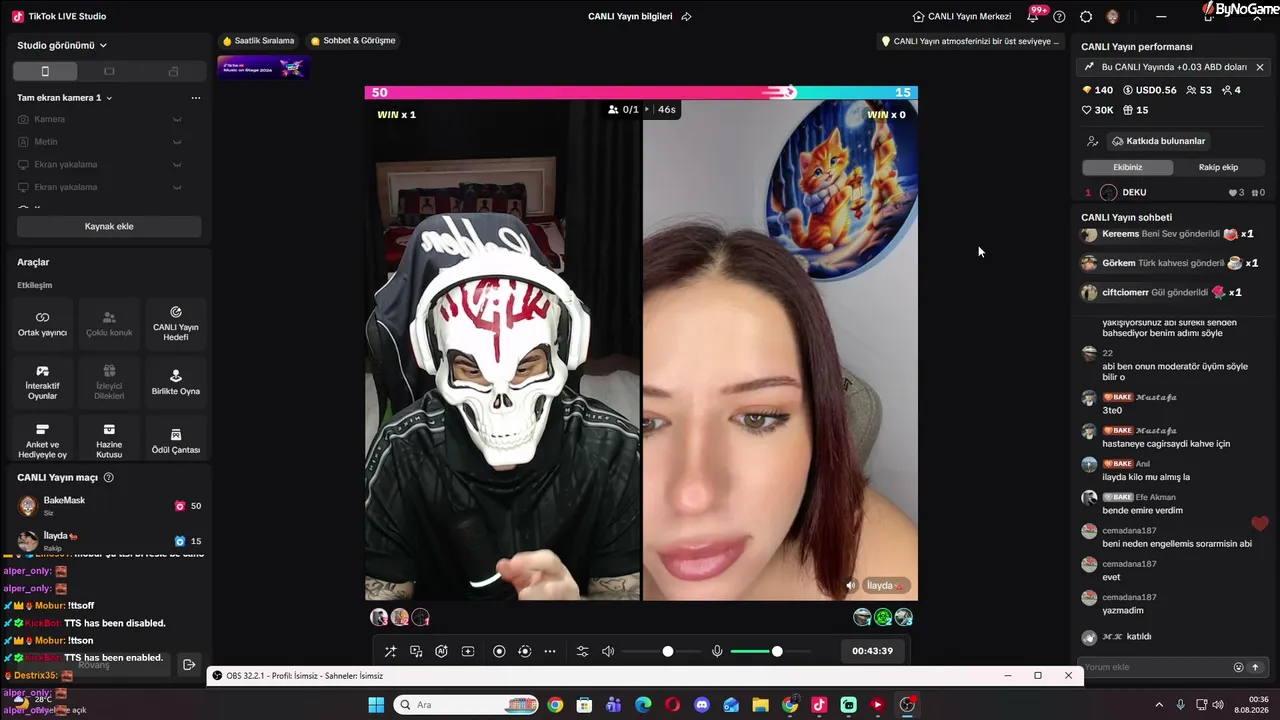Viewport: 1280px width, 720px height.
Task: Send the comment with the arrow button
Action: (x=1256, y=667)
